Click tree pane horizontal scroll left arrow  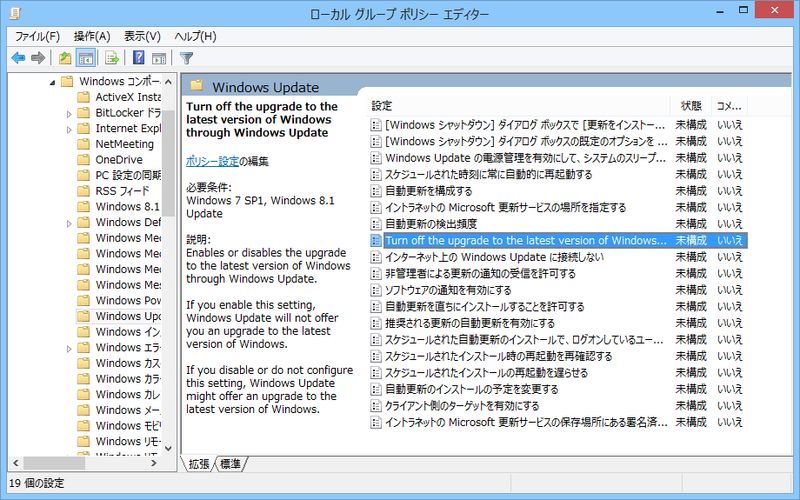pyautogui.click(x=15, y=463)
